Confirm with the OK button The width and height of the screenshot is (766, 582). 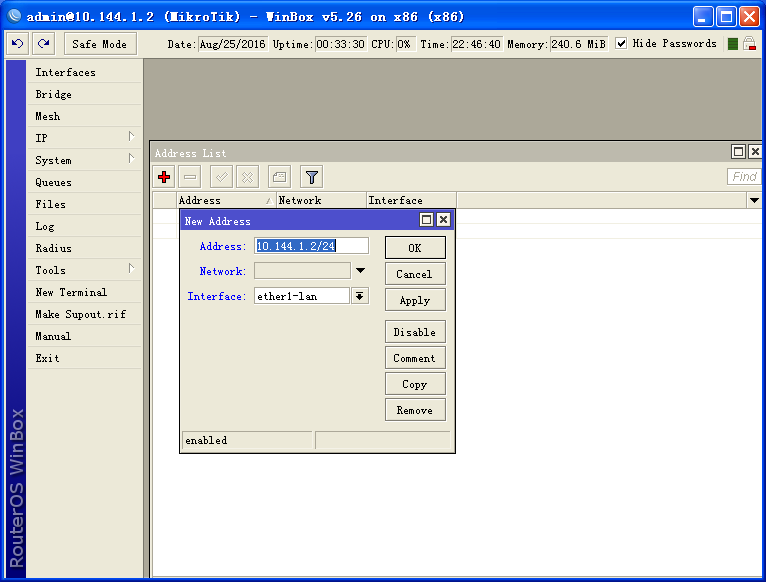coord(415,248)
